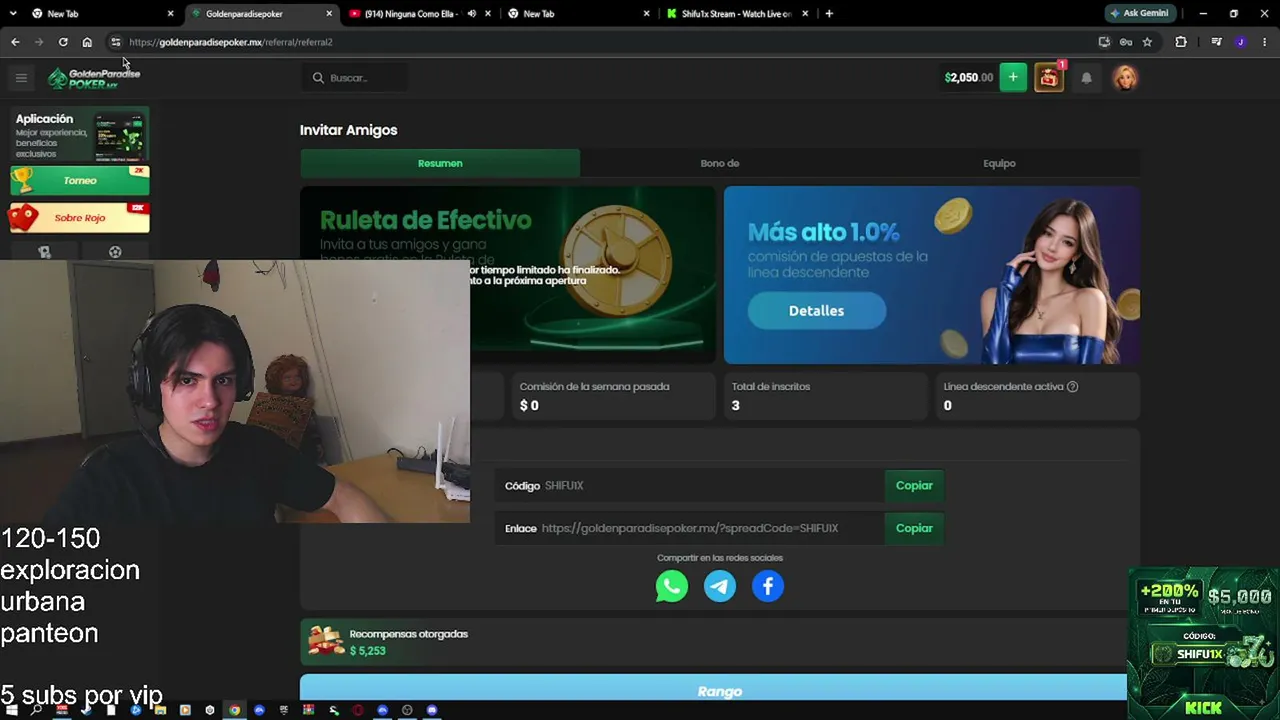1280x720 pixels.
Task: Click the Comisión de la semana pasada card
Action: tap(612, 396)
